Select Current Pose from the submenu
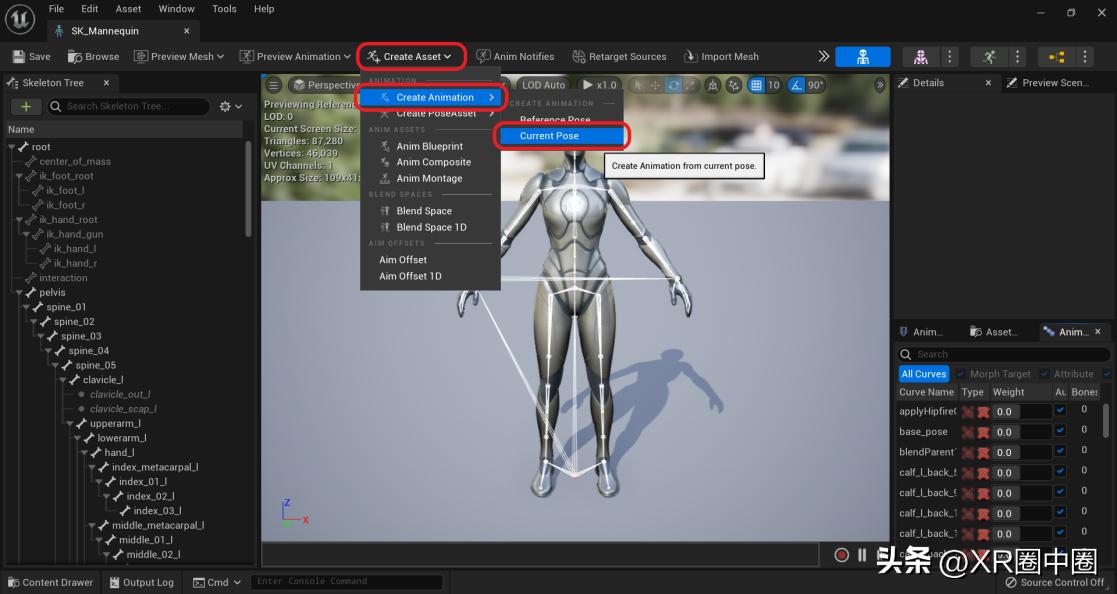1117x594 pixels. 549,136
